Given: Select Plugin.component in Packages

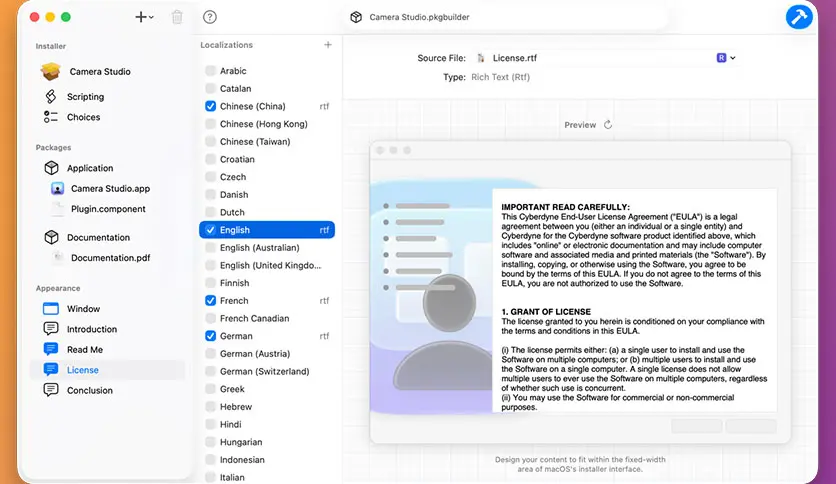Looking at the screenshot, I should tap(108, 209).
